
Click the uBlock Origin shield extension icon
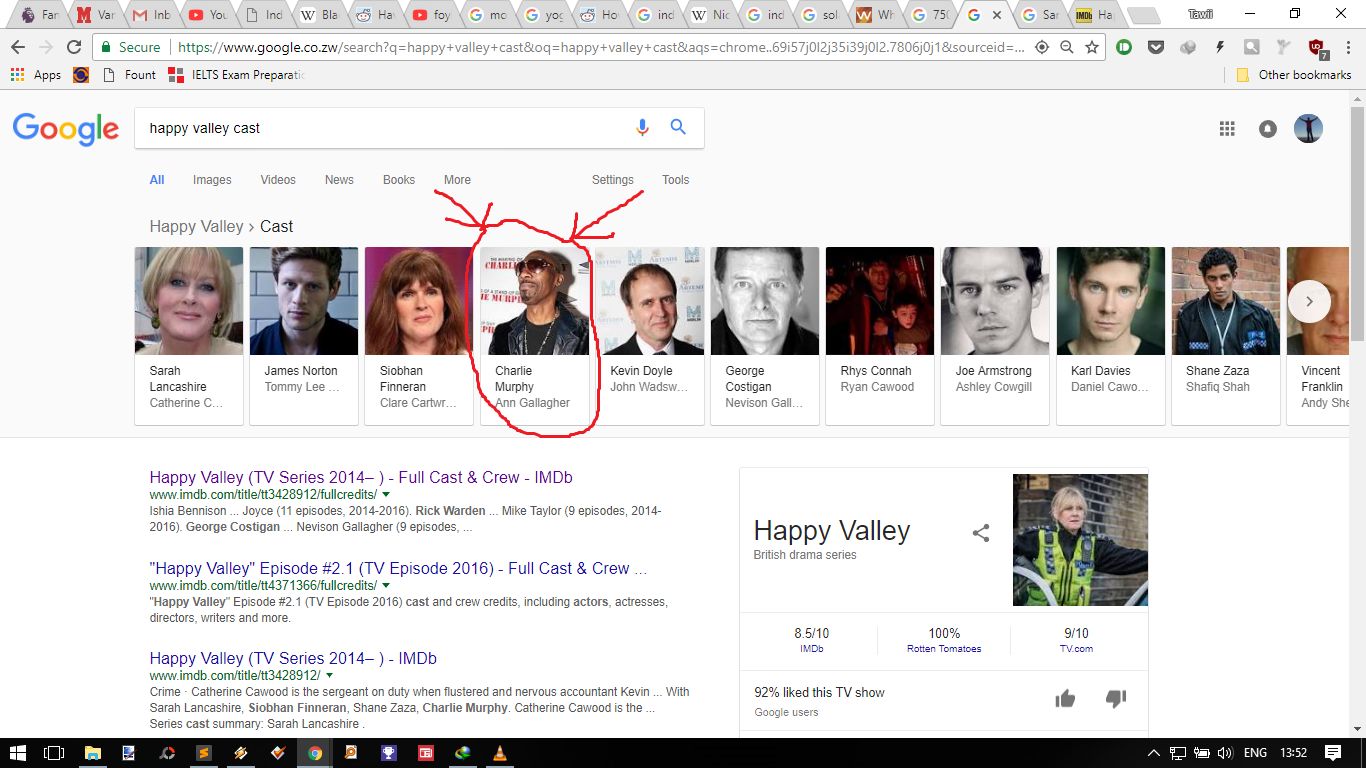(1316, 46)
